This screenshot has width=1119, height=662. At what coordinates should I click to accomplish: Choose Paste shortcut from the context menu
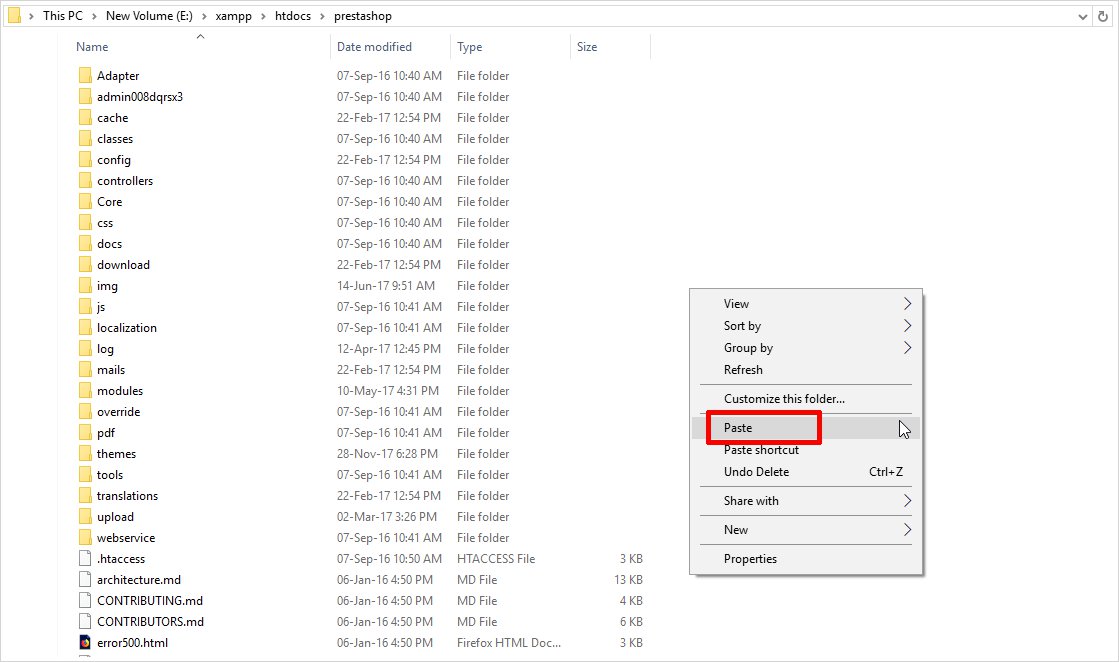pyautogui.click(x=806, y=450)
